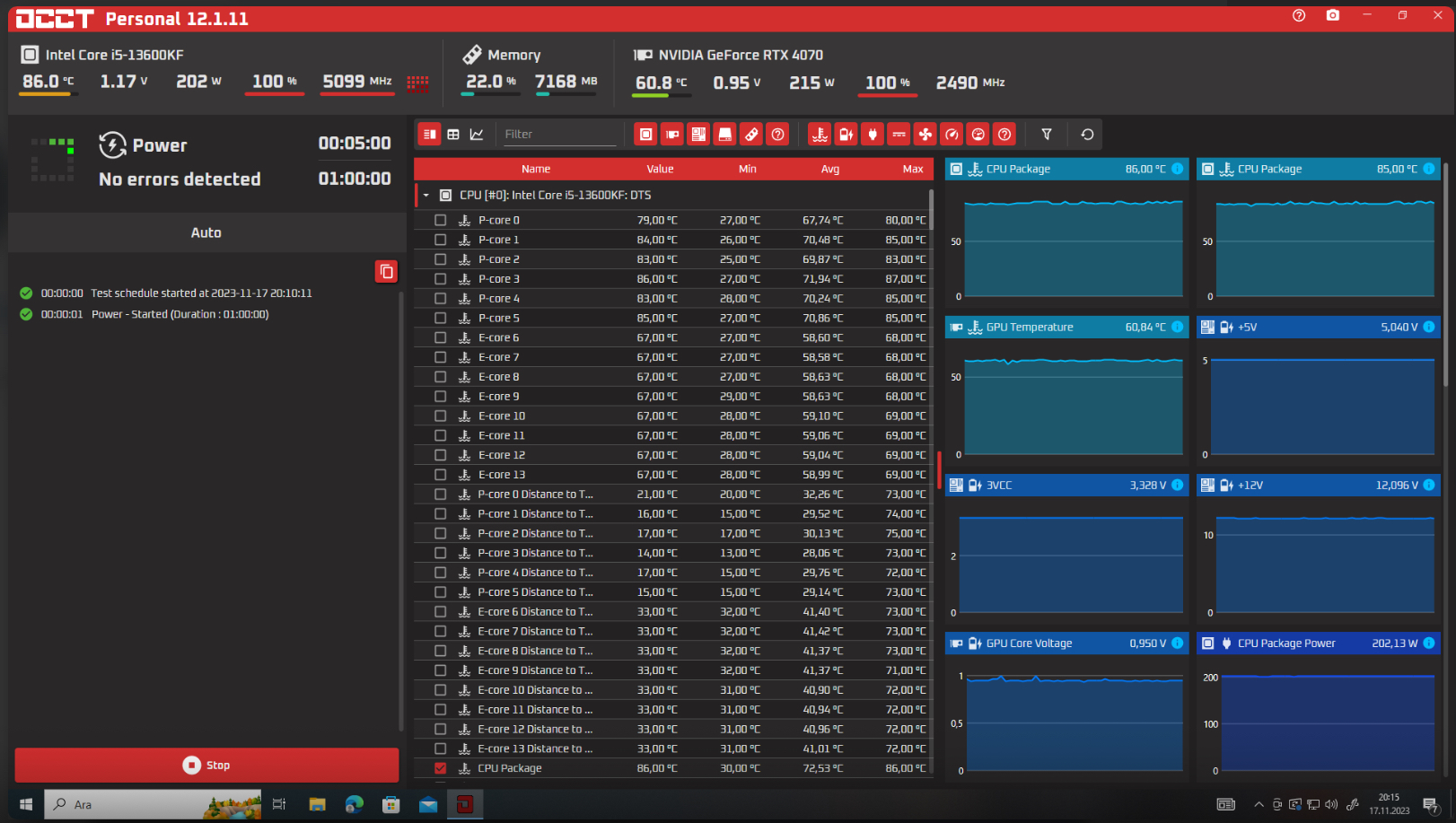Click the graph panel's vertical scrollbar
The height and width of the screenshot is (823, 1456).
(1445, 274)
